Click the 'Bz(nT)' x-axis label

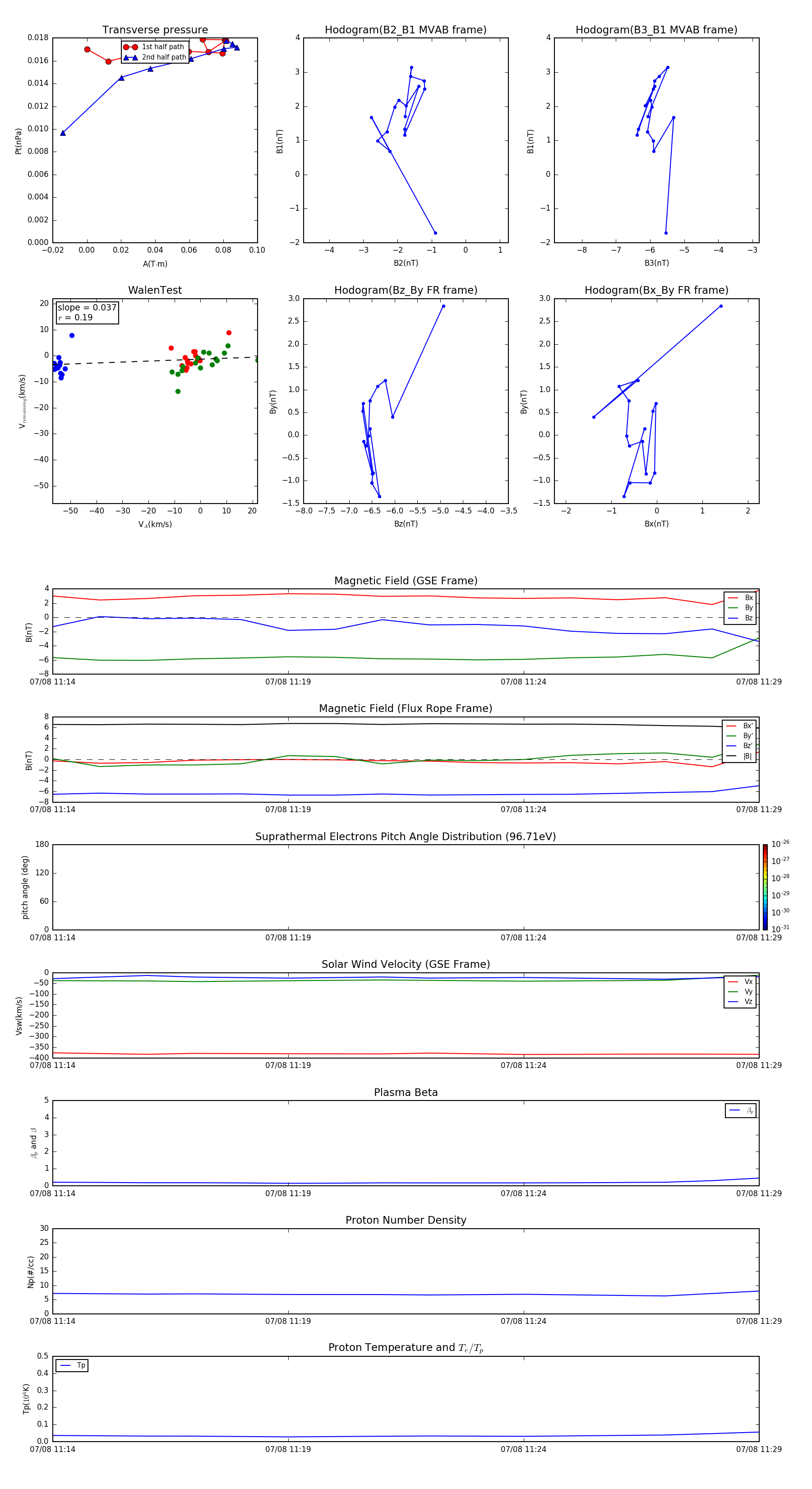click(406, 524)
